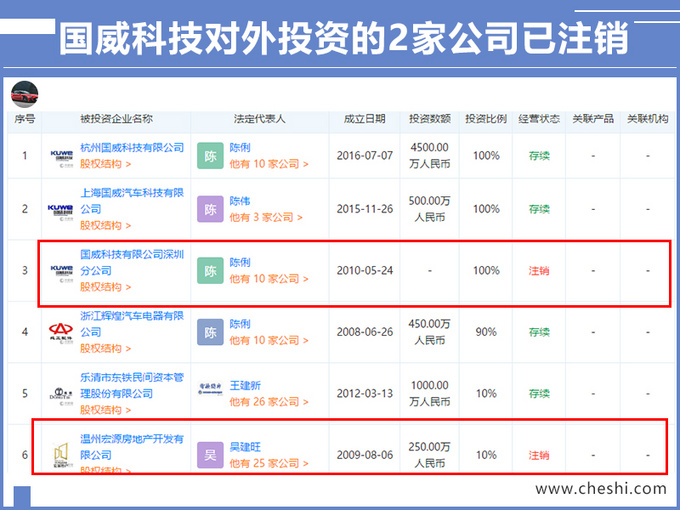Screen dimensions: 680x510
Task: Expand 他有 25 家公司 for 吴建旺
Action: click(269, 464)
